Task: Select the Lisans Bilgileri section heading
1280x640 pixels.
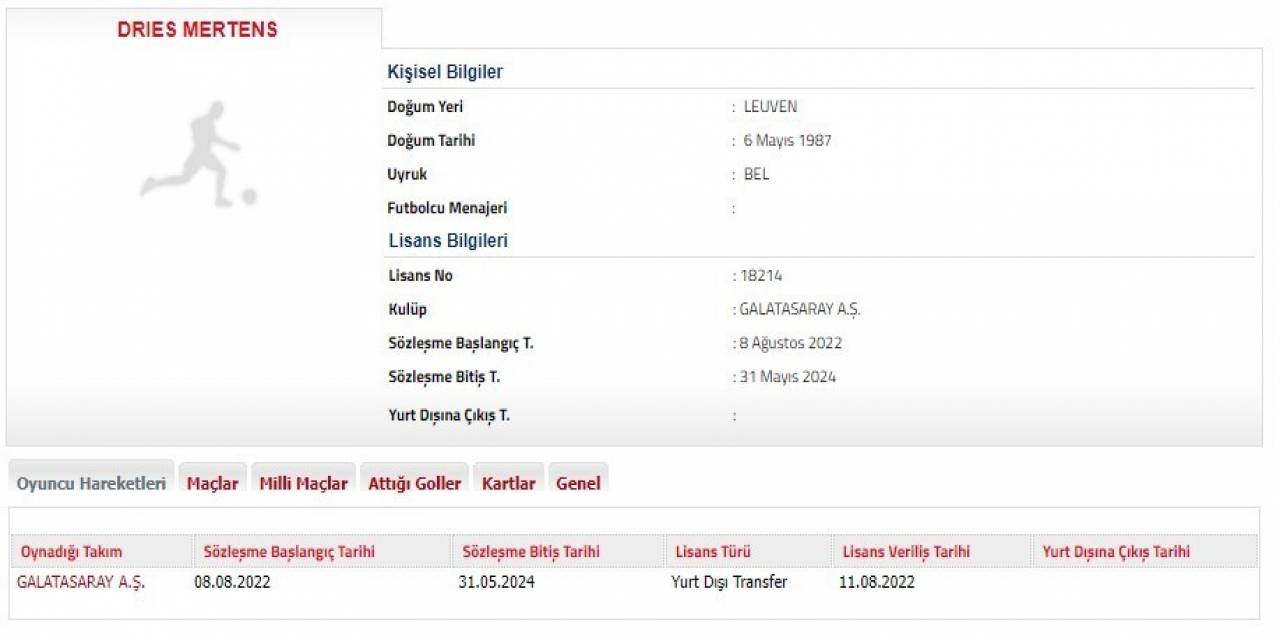Action: (x=447, y=240)
